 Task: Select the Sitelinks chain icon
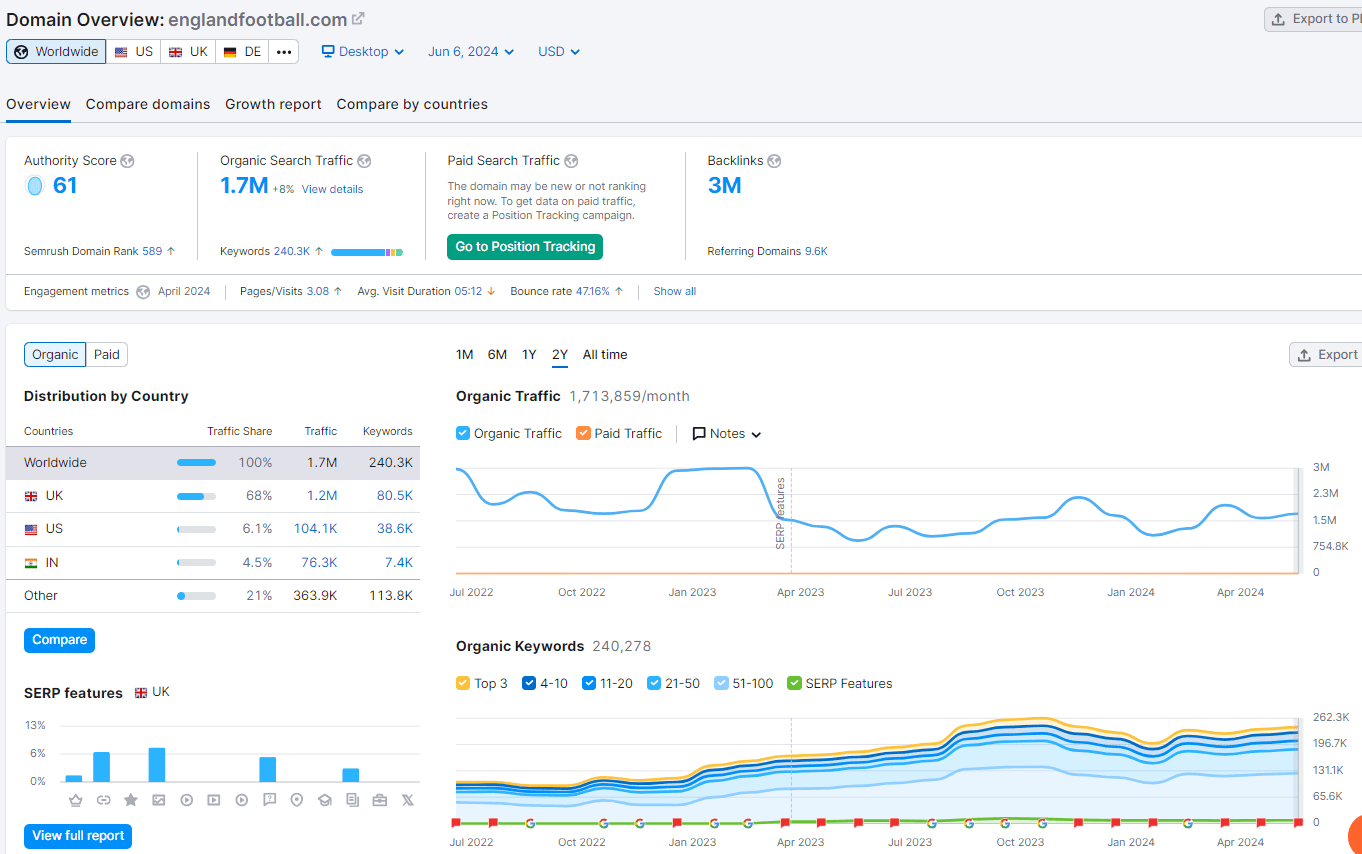[x=103, y=800]
